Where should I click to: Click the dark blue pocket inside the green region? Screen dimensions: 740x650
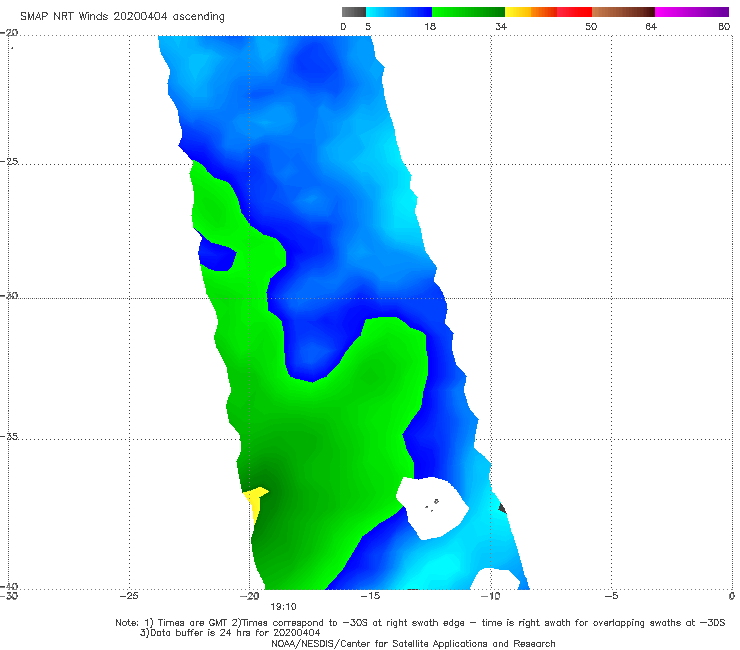[216, 254]
